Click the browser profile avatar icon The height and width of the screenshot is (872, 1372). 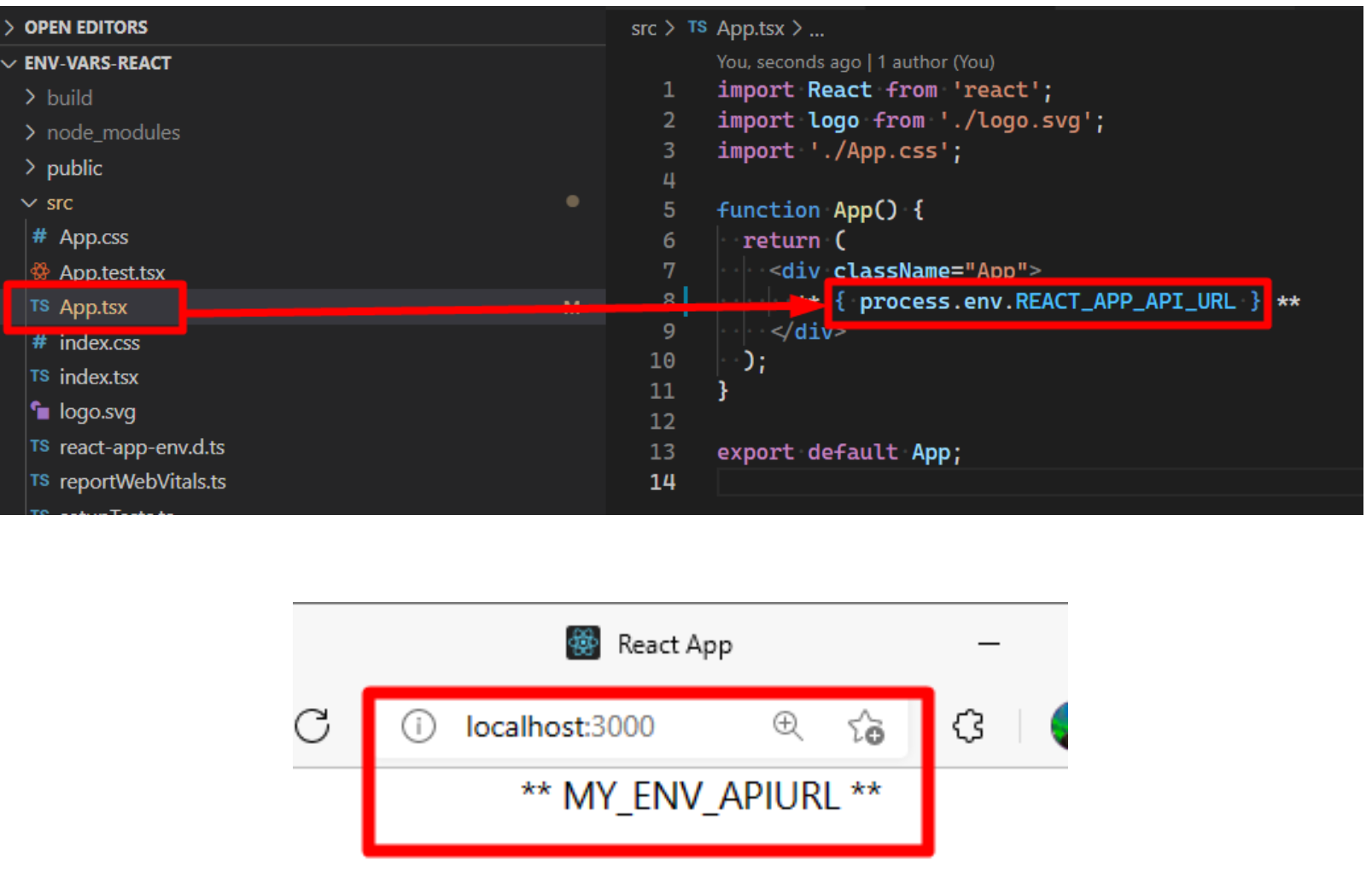coord(1060,726)
